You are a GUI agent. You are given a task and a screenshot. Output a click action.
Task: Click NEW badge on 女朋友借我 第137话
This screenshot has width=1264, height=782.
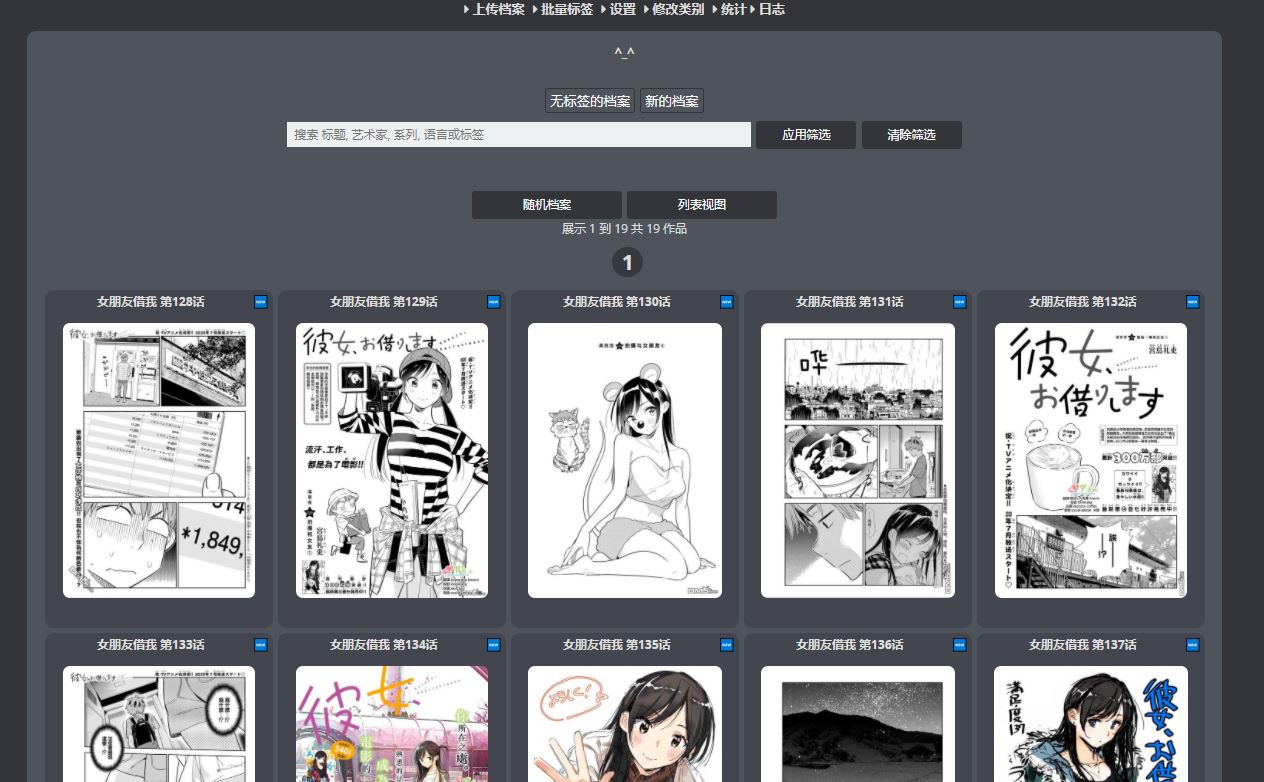1193,645
